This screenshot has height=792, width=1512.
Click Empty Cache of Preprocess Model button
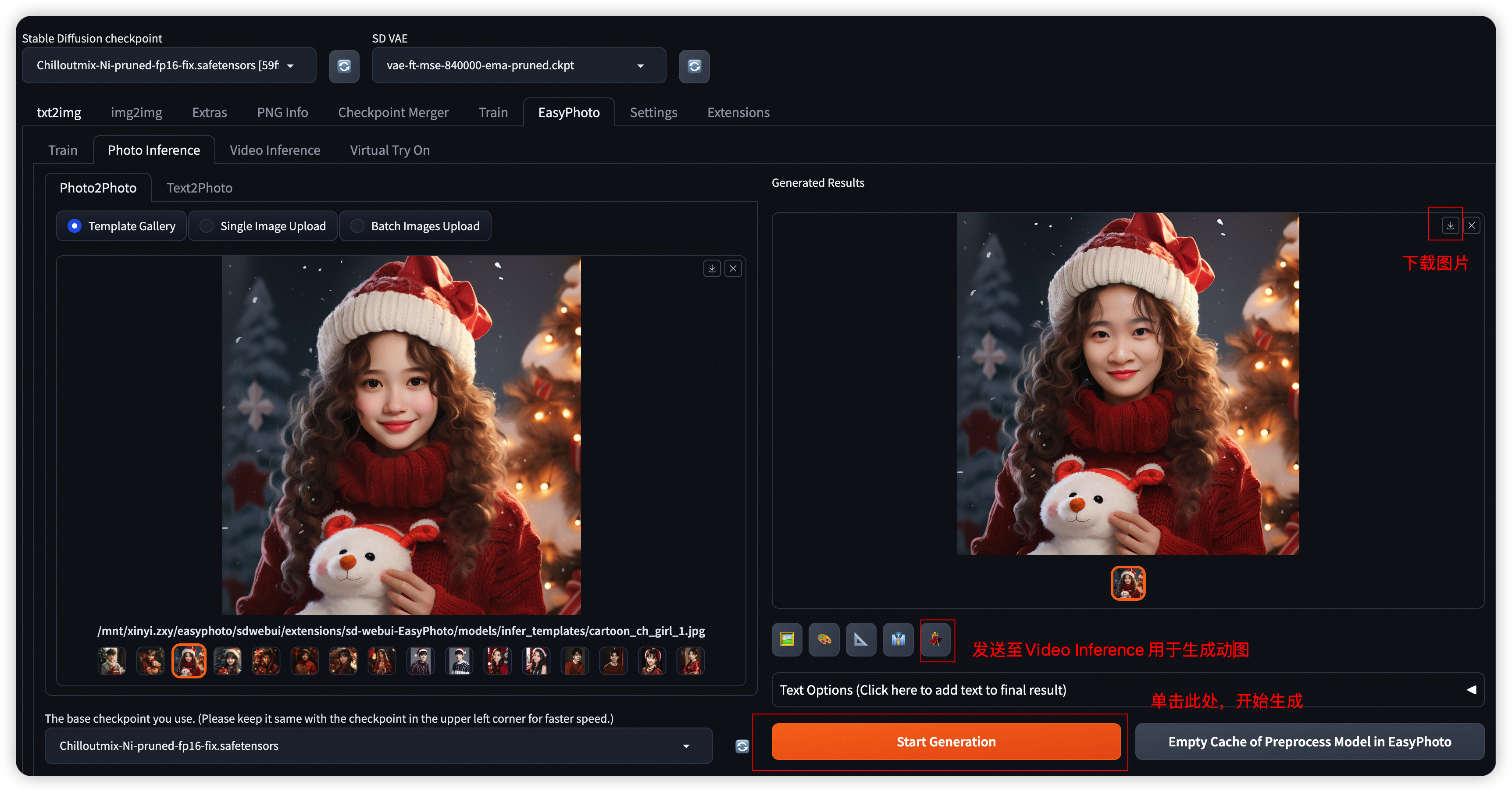point(1309,742)
